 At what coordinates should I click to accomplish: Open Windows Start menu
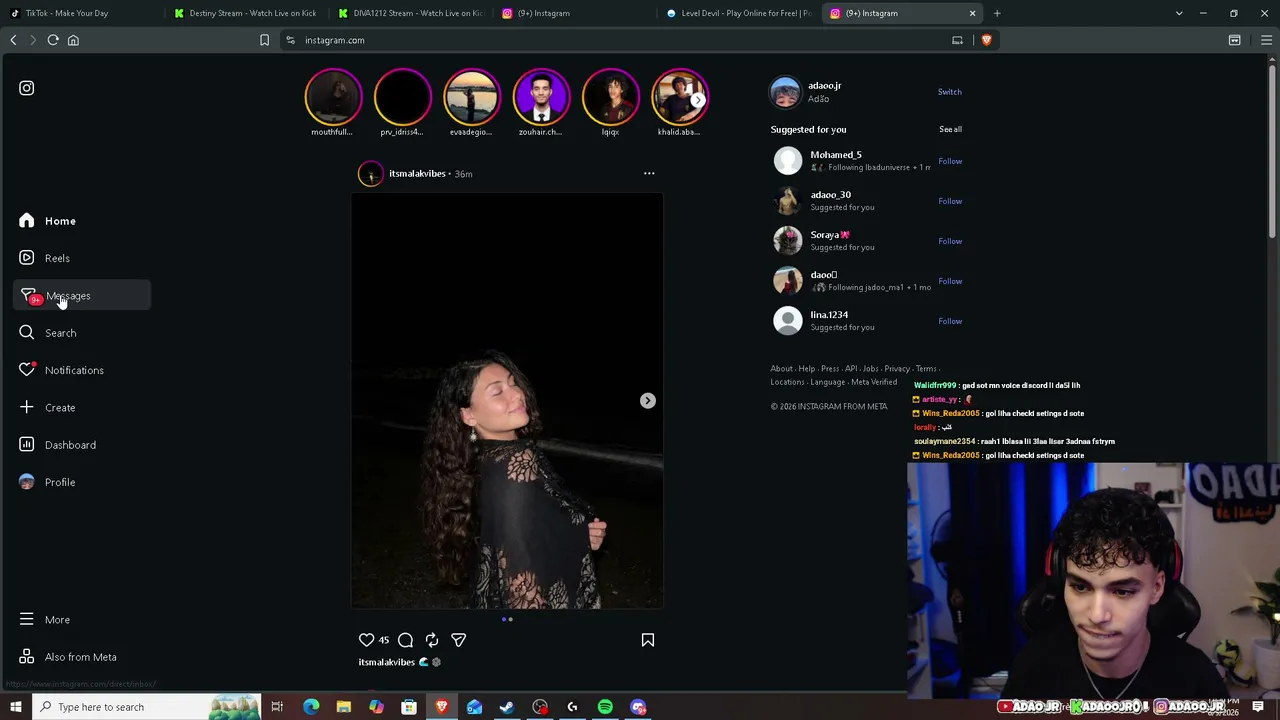tap(15, 707)
